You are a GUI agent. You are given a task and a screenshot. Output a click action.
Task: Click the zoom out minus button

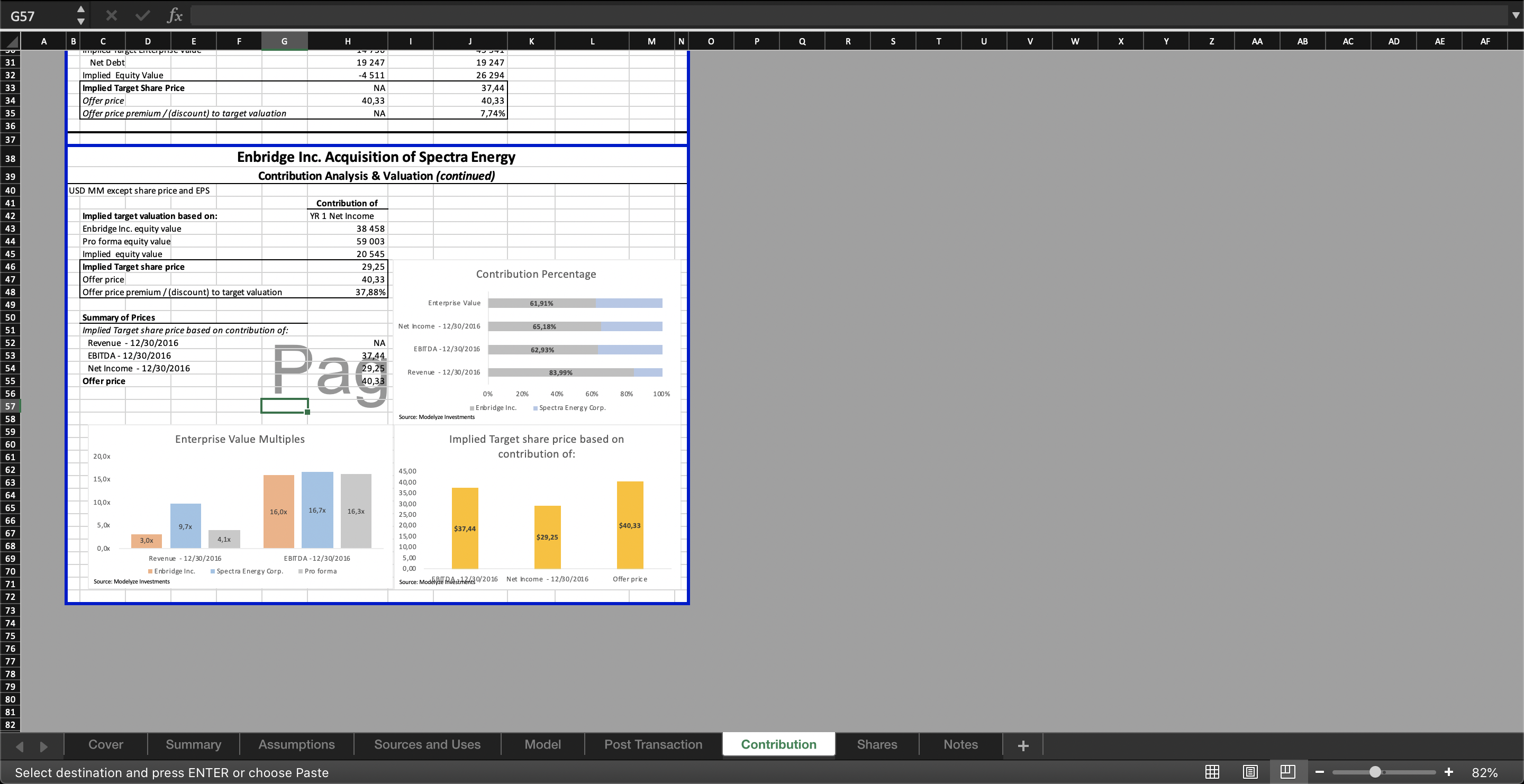point(1320,772)
